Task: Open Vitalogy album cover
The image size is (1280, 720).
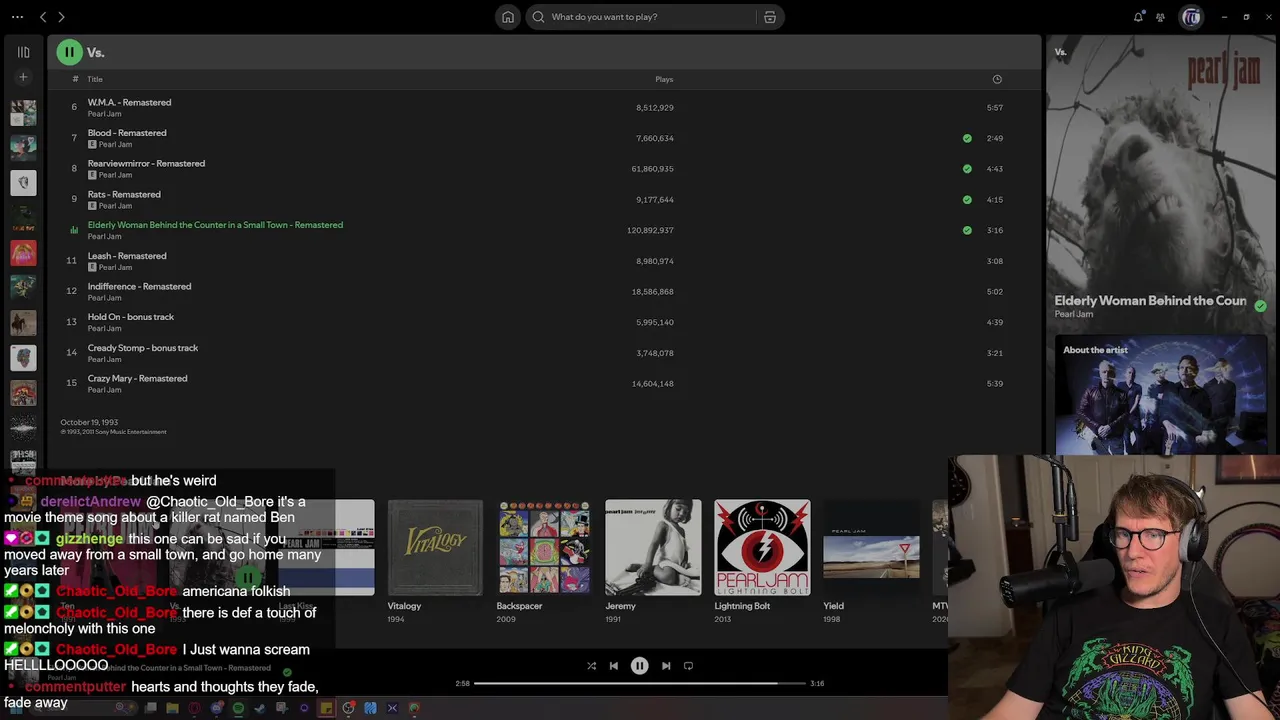Action: point(435,547)
